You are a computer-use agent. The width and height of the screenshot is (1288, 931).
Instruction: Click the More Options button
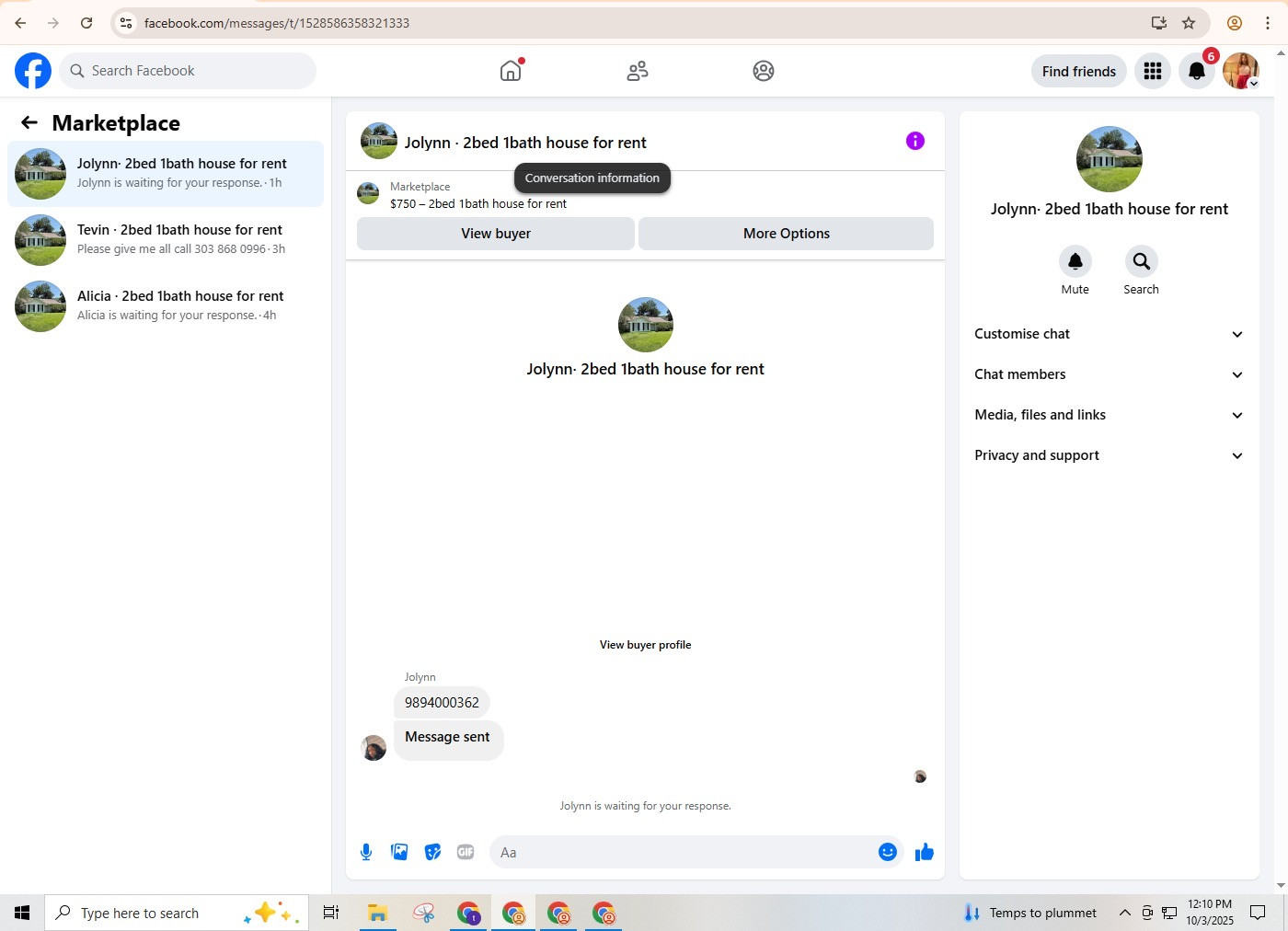(787, 234)
